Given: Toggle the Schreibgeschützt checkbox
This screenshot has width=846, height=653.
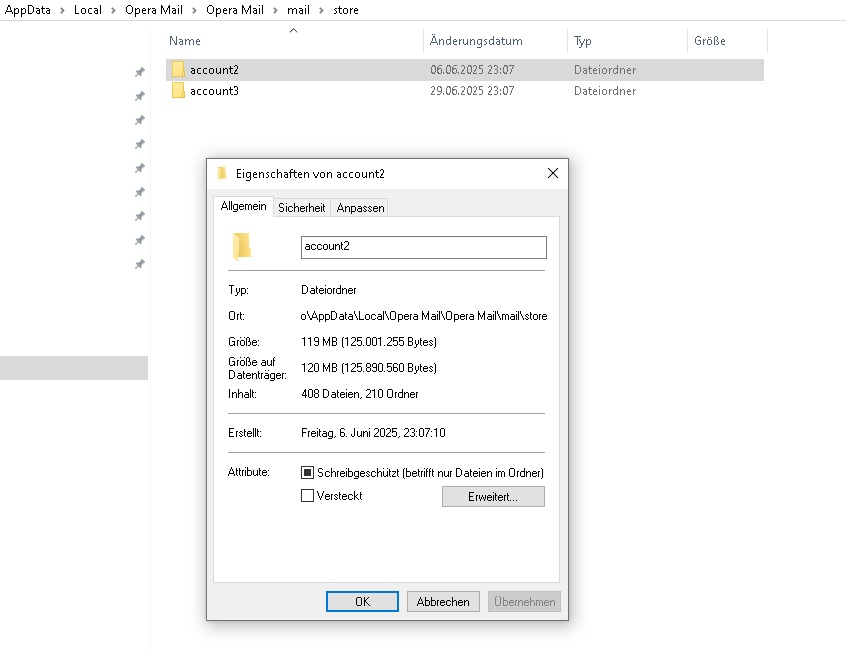Looking at the screenshot, I should (307, 473).
